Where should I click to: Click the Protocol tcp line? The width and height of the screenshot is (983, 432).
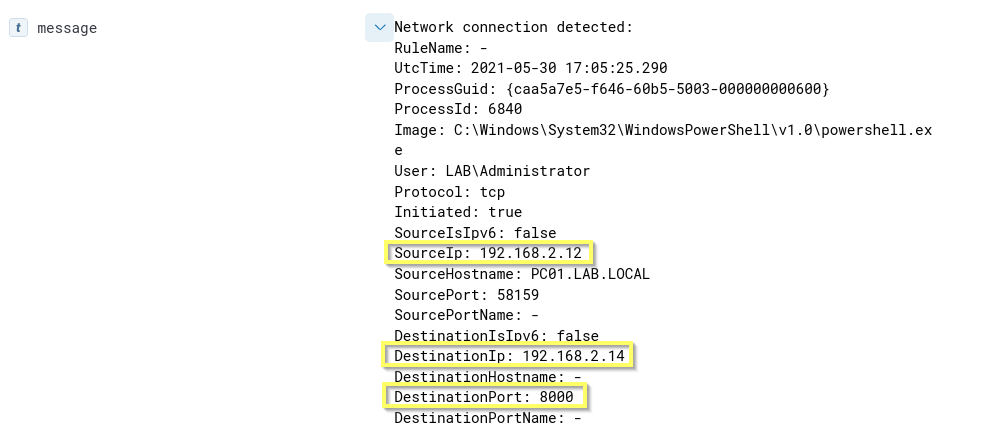(449, 191)
